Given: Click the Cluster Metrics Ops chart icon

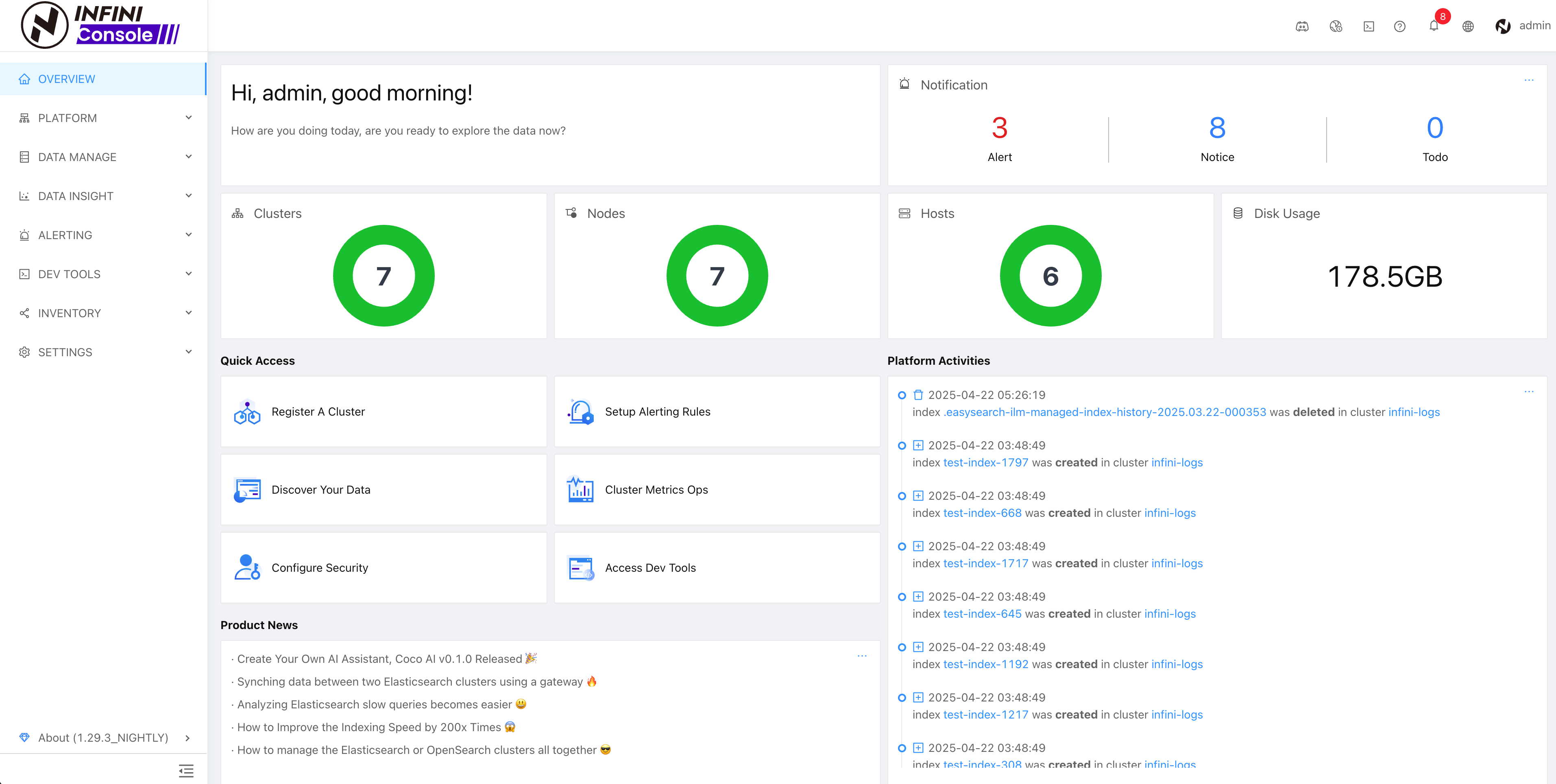Looking at the screenshot, I should [580, 490].
